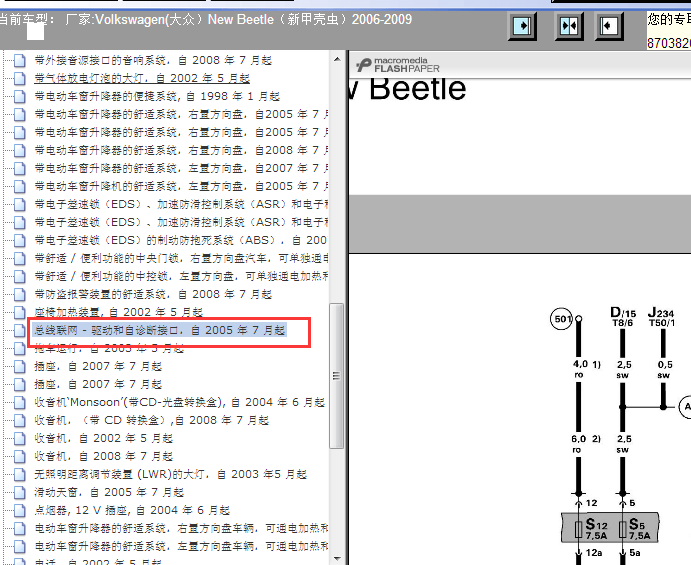Screen dimensions: 691x565
Task: Open 无照明距离调节装置 (LWR)的大灯, 自 2003 年5 月起
Action: click(x=171, y=475)
